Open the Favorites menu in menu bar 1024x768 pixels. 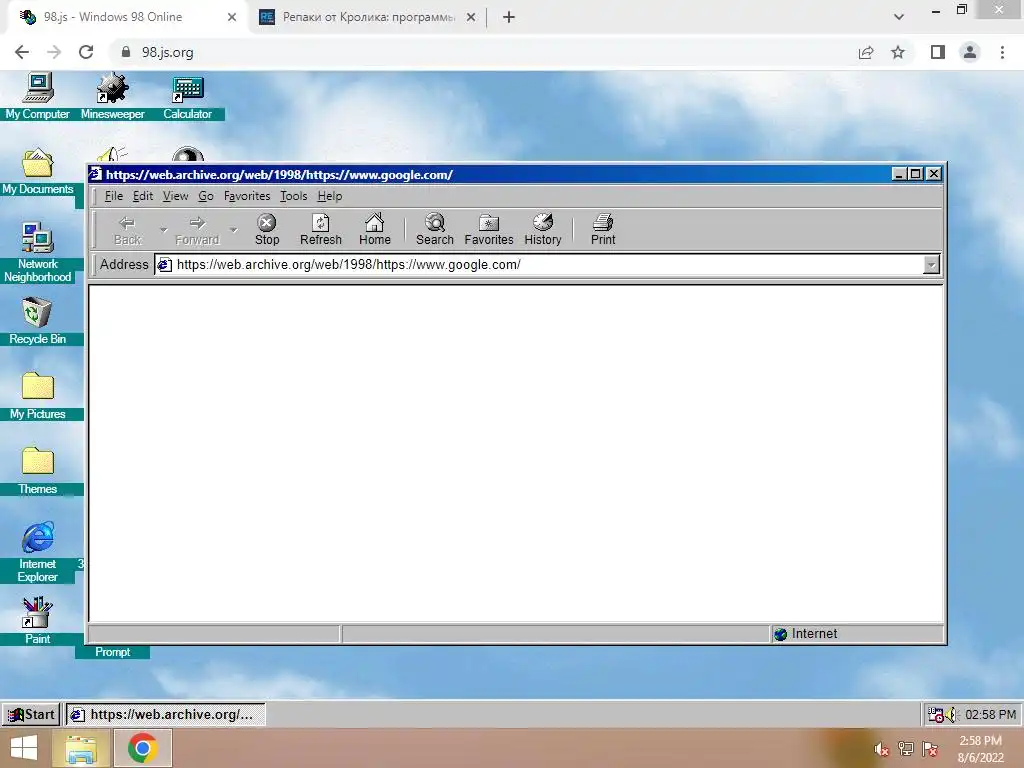[247, 196]
